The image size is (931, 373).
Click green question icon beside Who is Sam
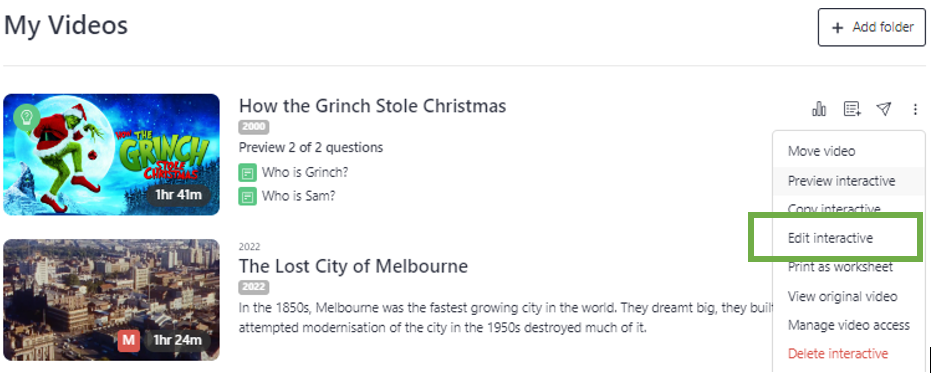[247, 196]
